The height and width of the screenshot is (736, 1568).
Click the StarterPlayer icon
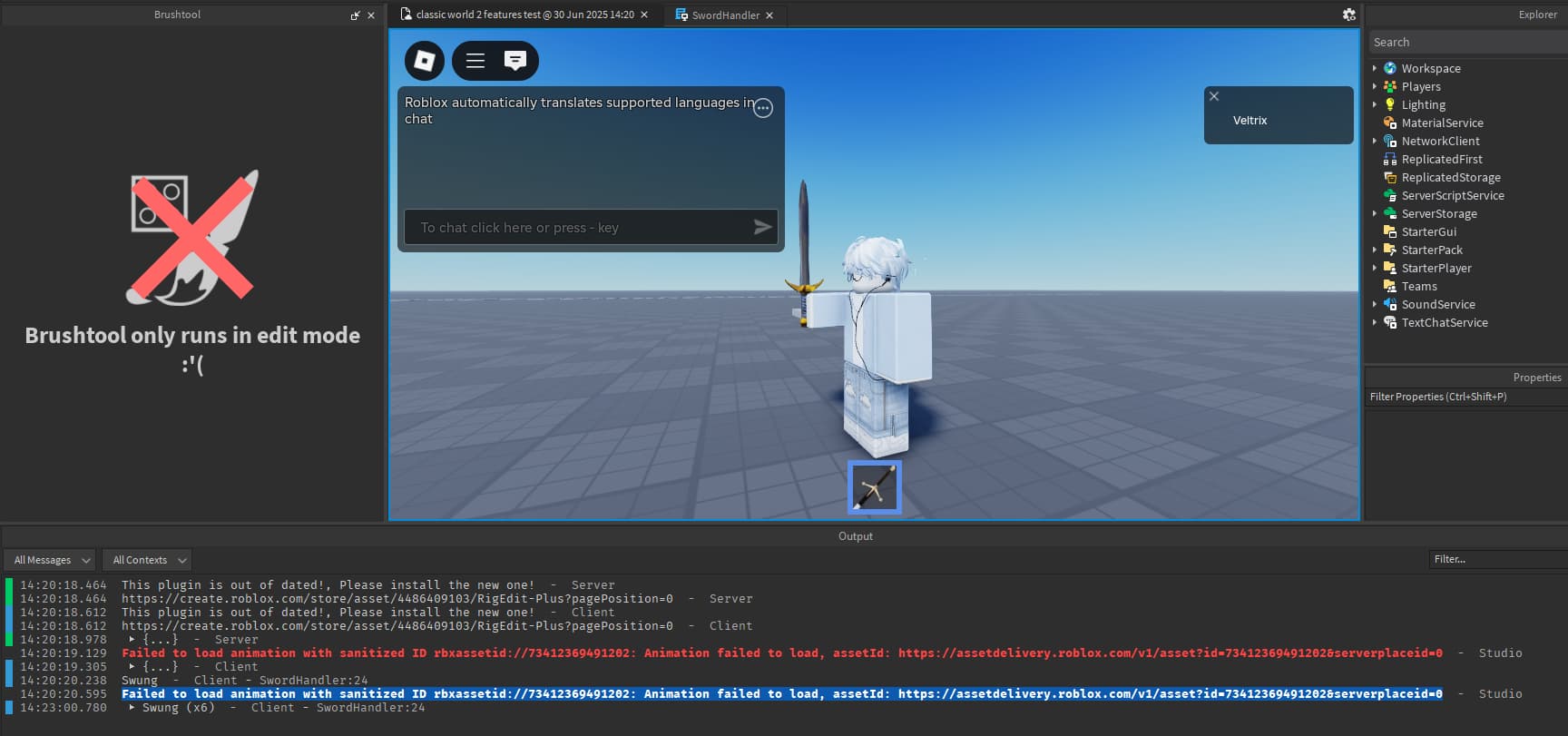click(1390, 268)
